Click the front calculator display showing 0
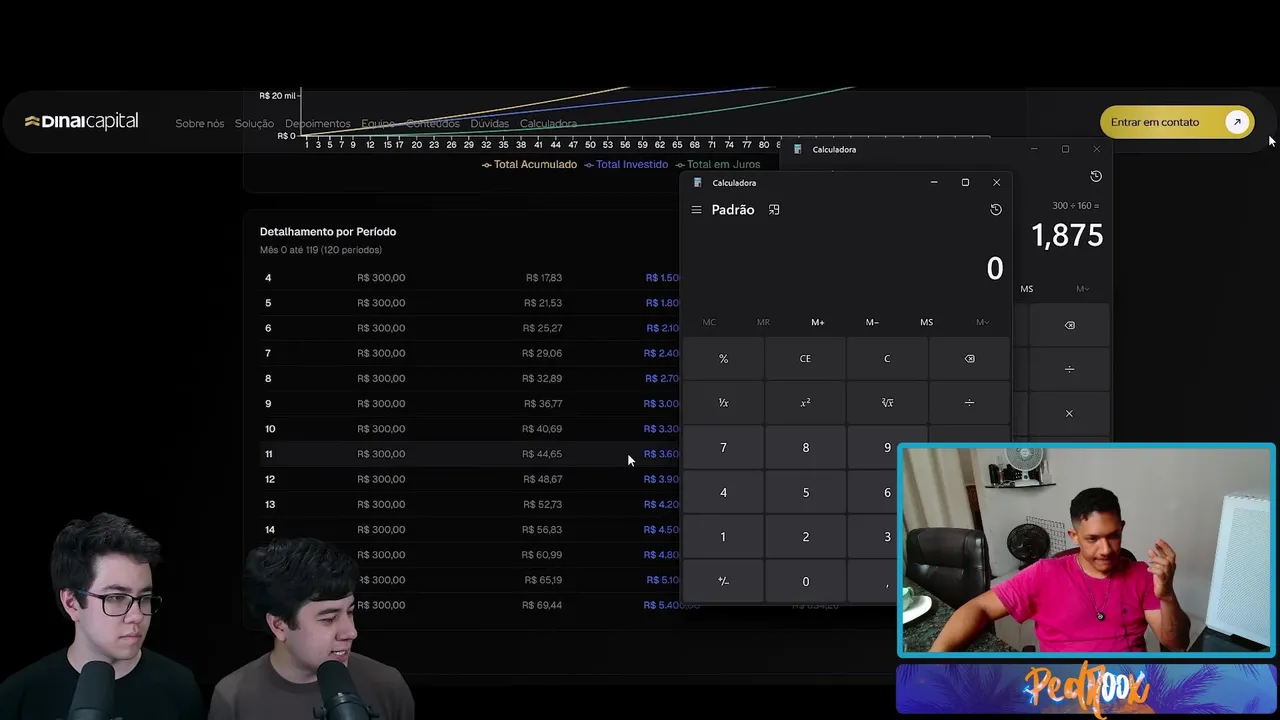The image size is (1280, 720). pyautogui.click(x=994, y=268)
